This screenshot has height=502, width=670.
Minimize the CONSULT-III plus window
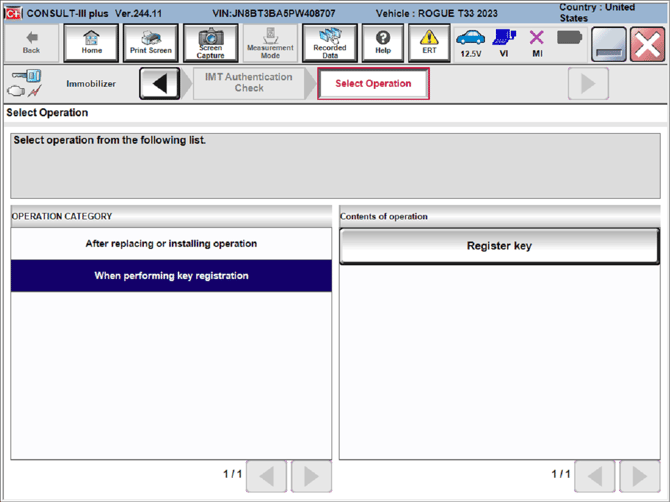point(609,44)
